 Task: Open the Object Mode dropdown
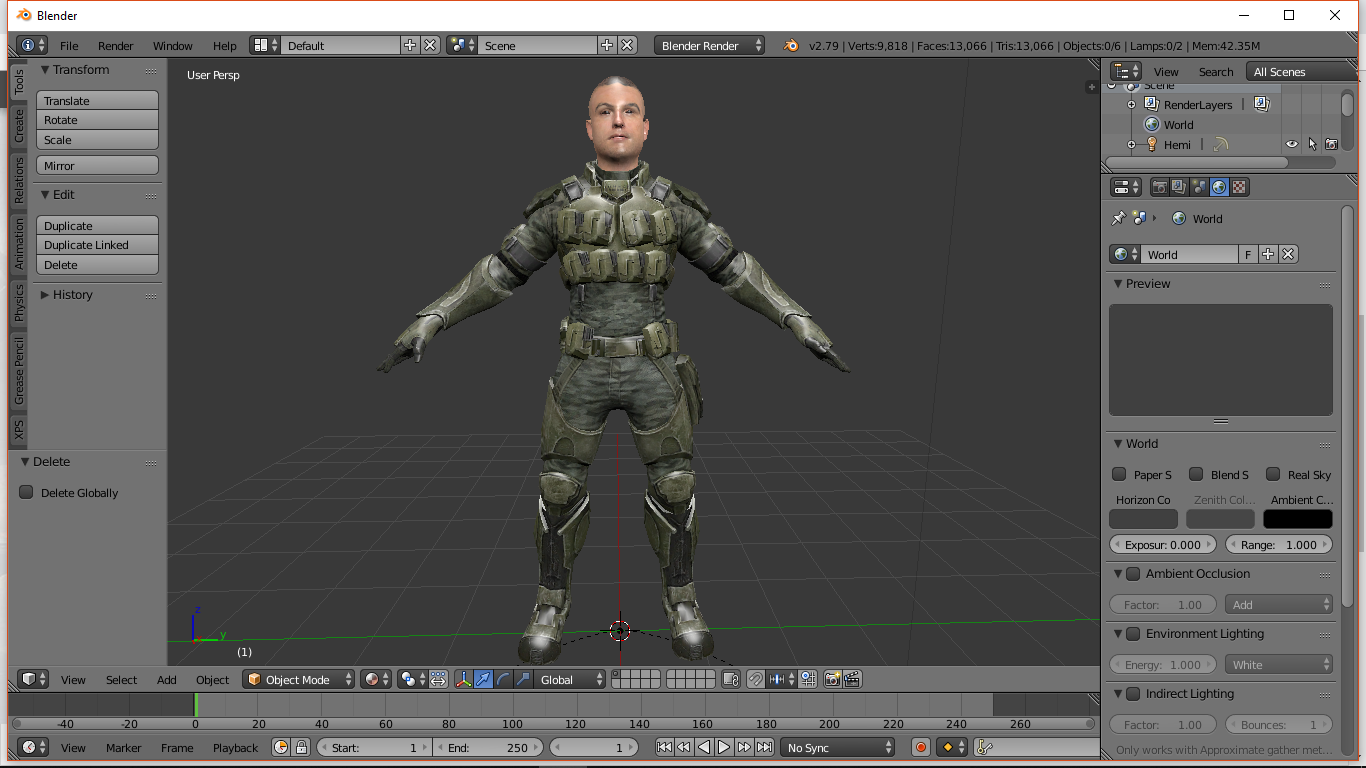click(x=299, y=679)
